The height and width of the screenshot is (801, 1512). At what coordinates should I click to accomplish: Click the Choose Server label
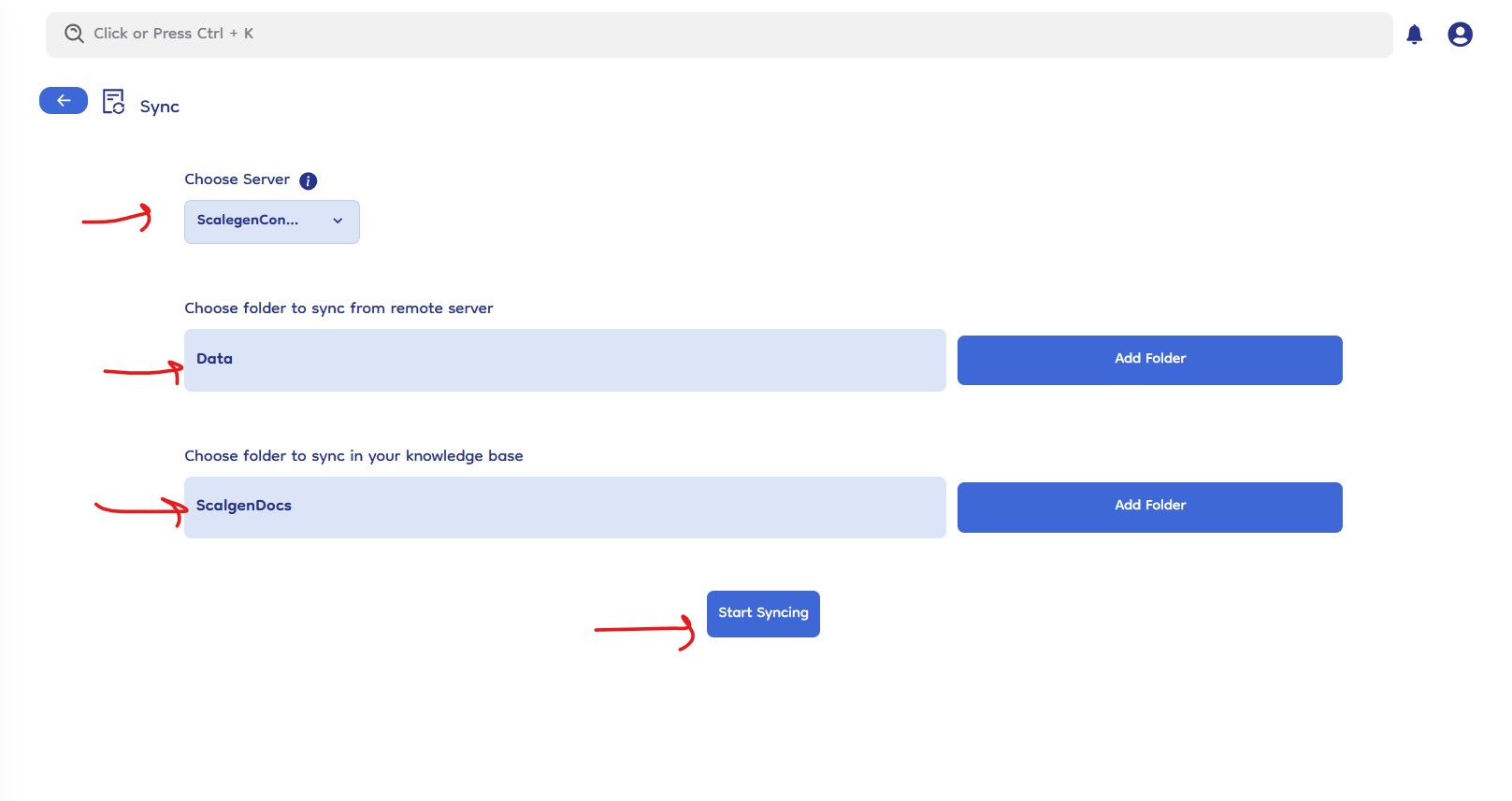237,179
